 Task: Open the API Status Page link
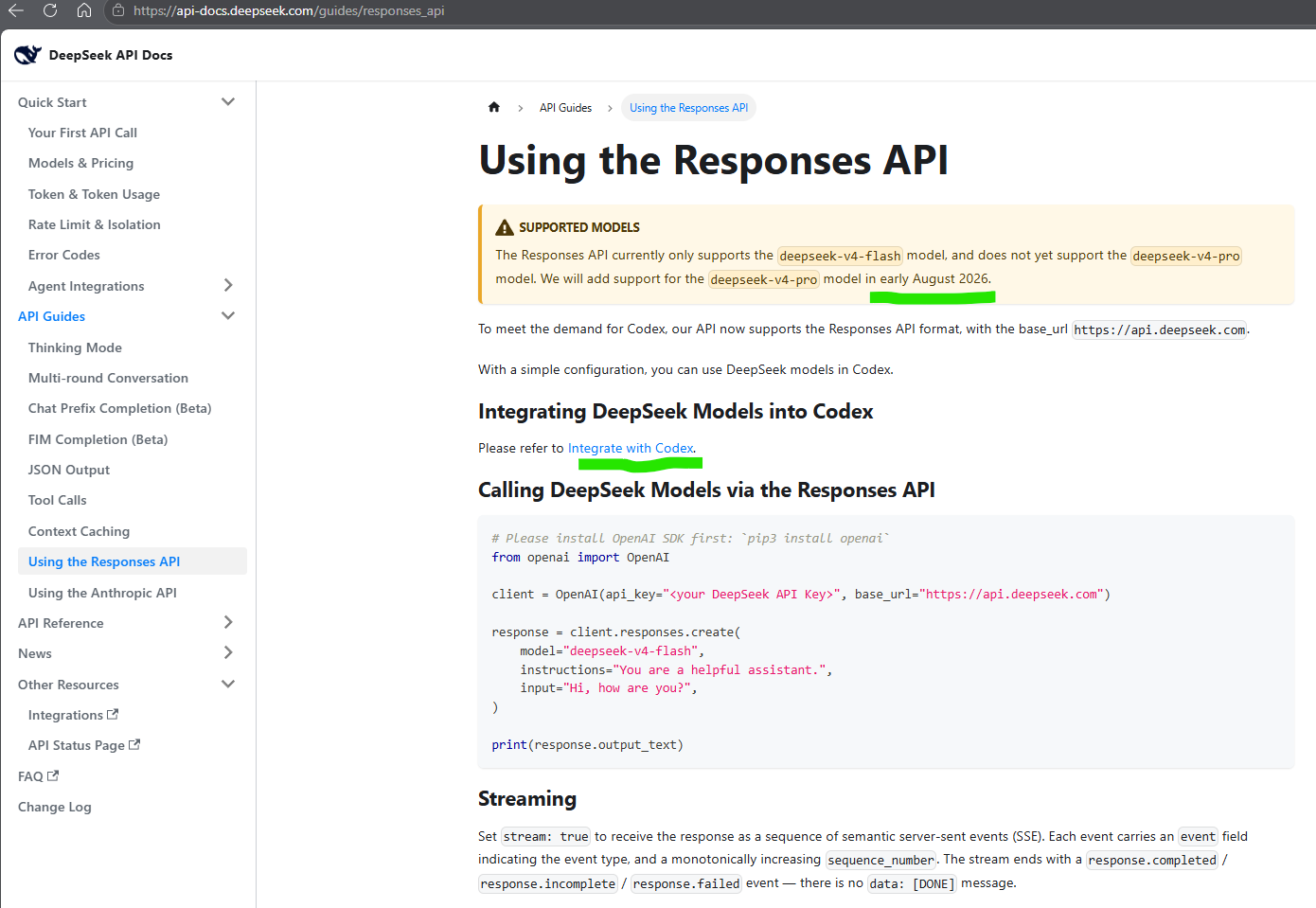(x=84, y=745)
